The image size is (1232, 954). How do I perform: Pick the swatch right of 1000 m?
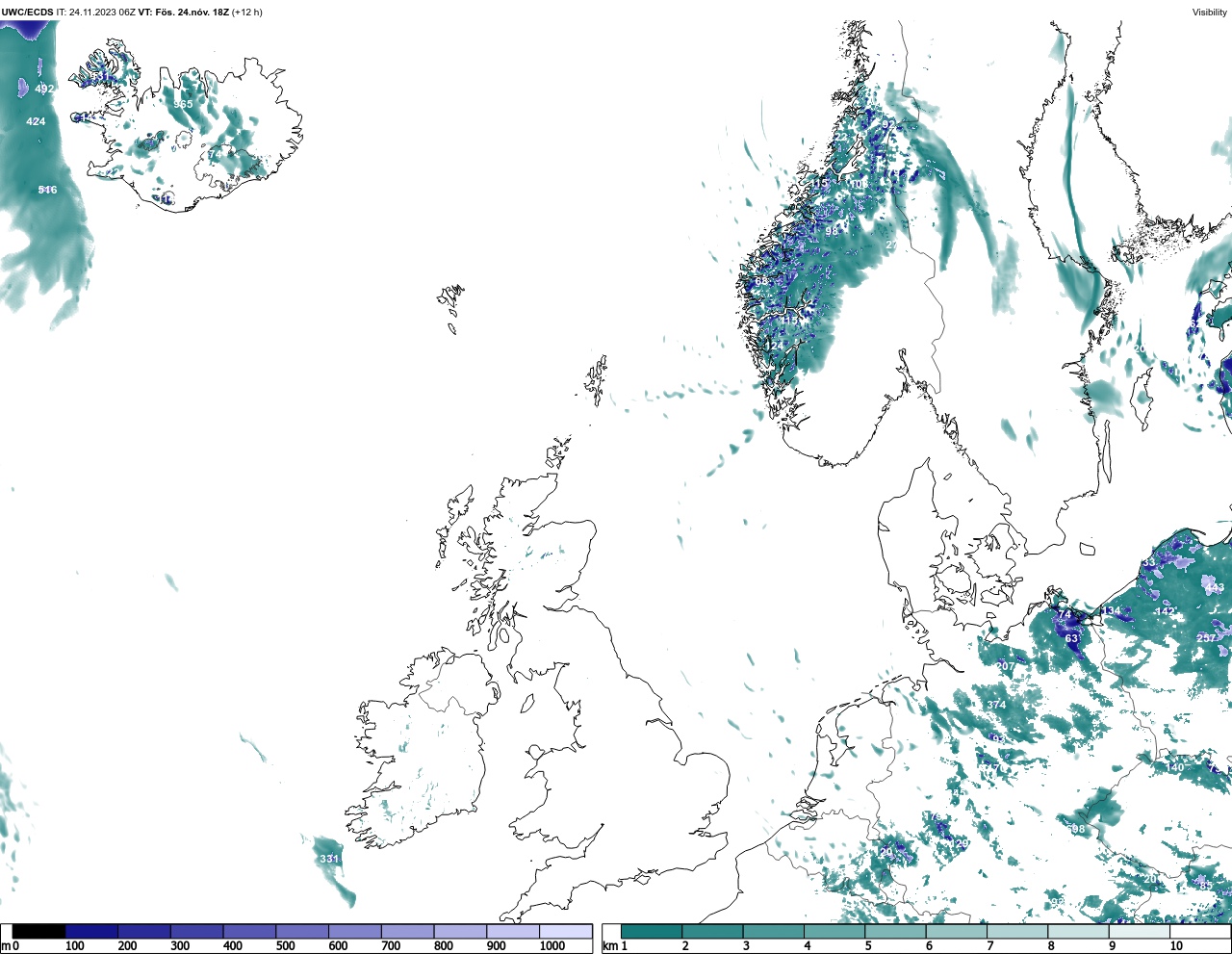566,932
